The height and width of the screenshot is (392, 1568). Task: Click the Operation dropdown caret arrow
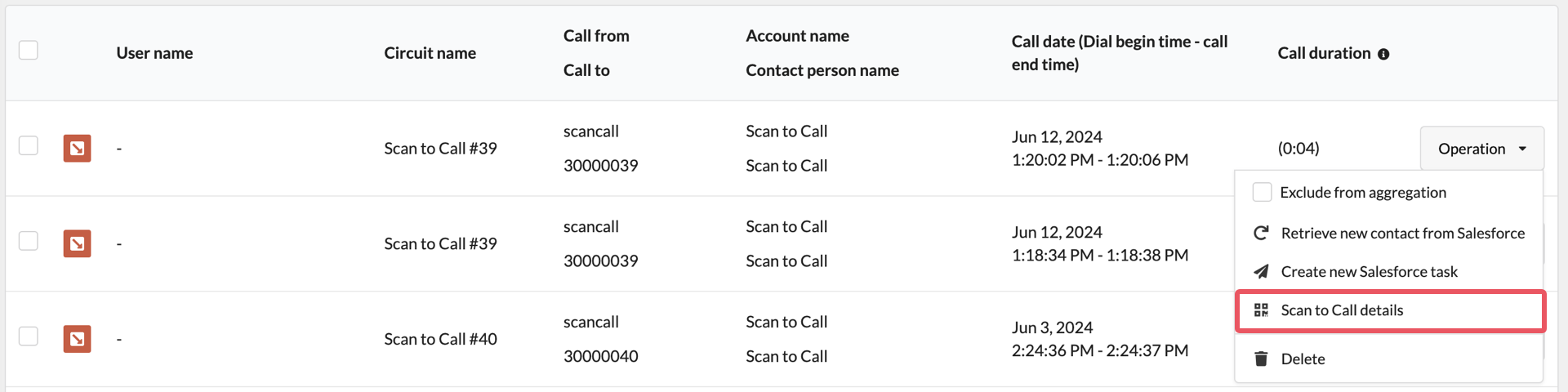[1522, 149]
